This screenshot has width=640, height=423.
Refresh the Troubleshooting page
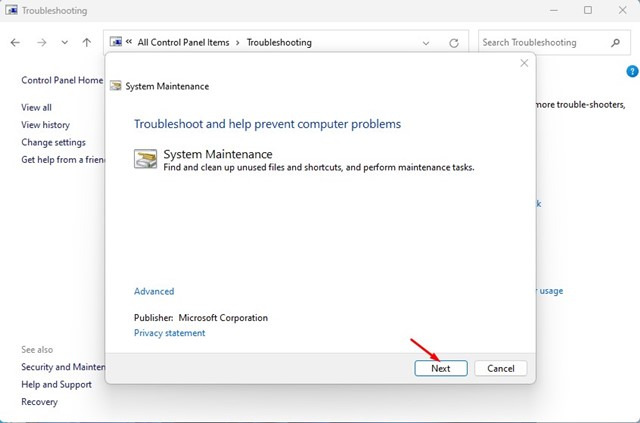pyautogui.click(x=454, y=43)
